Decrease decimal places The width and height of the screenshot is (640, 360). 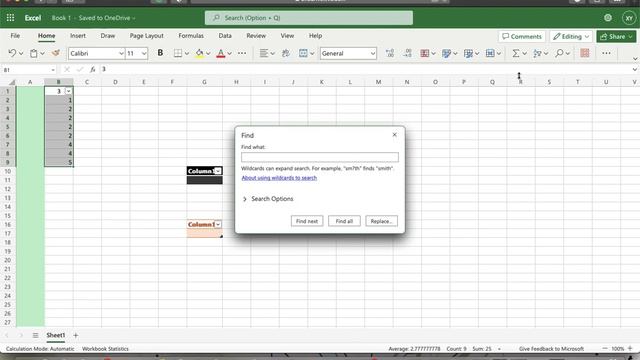pos(407,53)
